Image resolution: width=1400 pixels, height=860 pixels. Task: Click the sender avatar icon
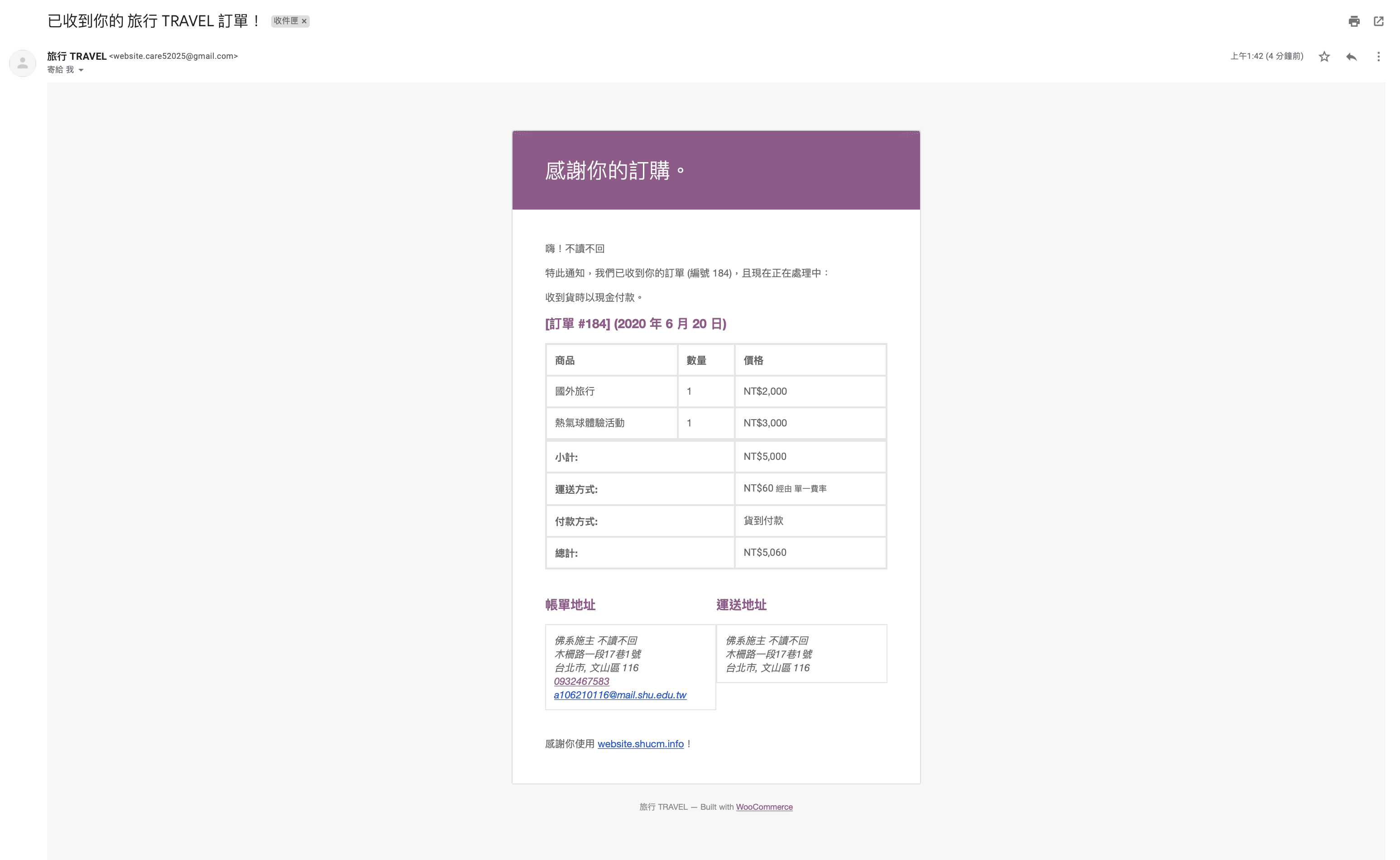click(23, 62)
